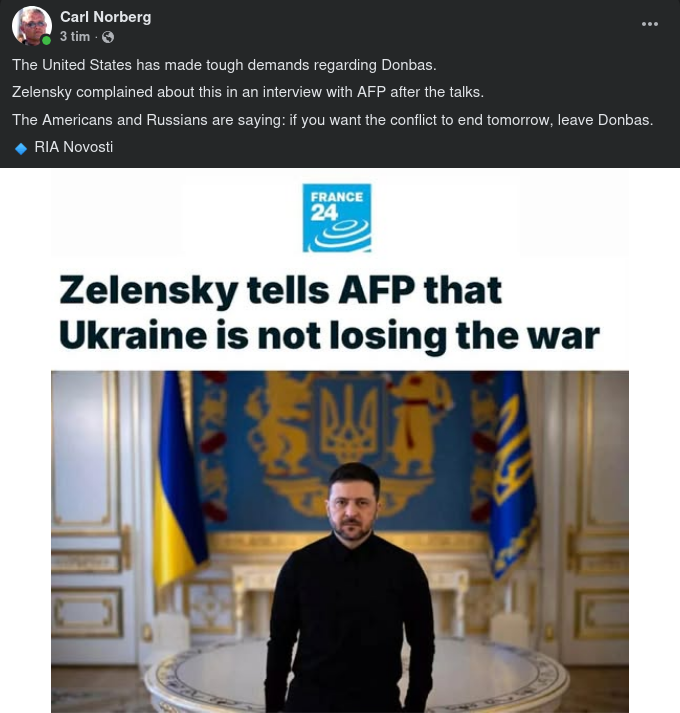
Task: Click the public globe audience icon
Action: pyautogui.click(x=108, y=37)
